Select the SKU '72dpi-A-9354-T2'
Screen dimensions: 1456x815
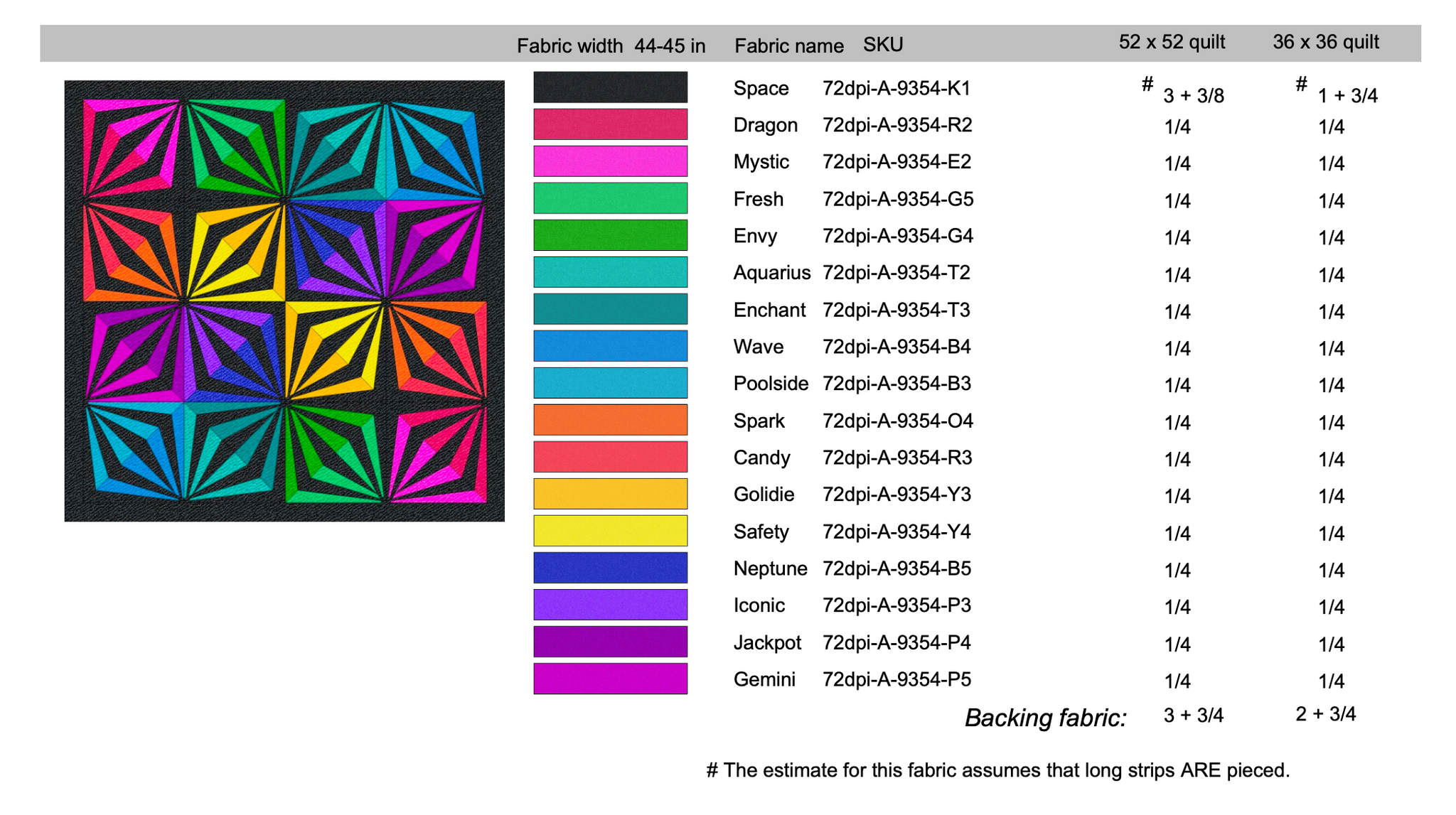click(896, 273)
